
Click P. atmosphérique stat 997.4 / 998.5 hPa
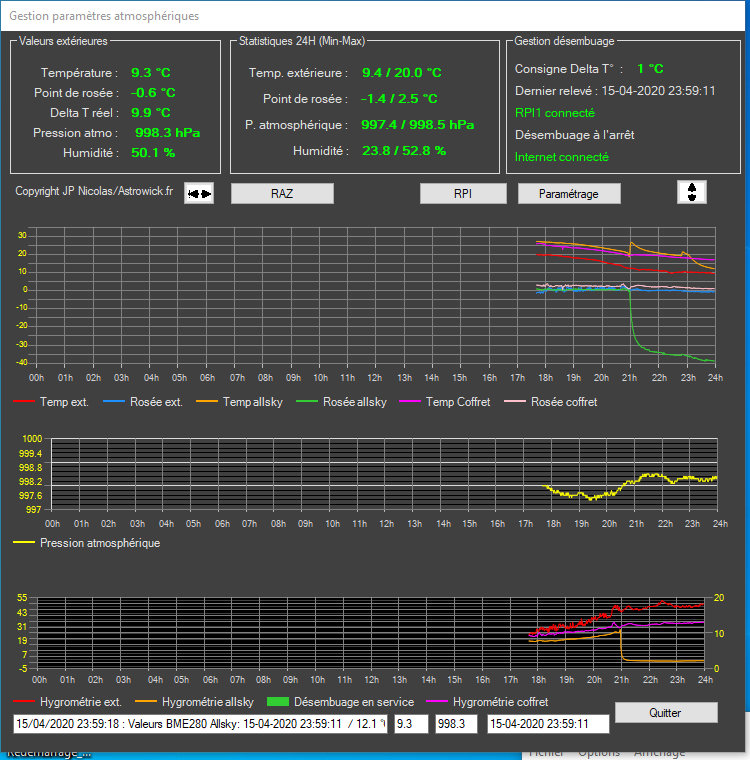point(418,125)
